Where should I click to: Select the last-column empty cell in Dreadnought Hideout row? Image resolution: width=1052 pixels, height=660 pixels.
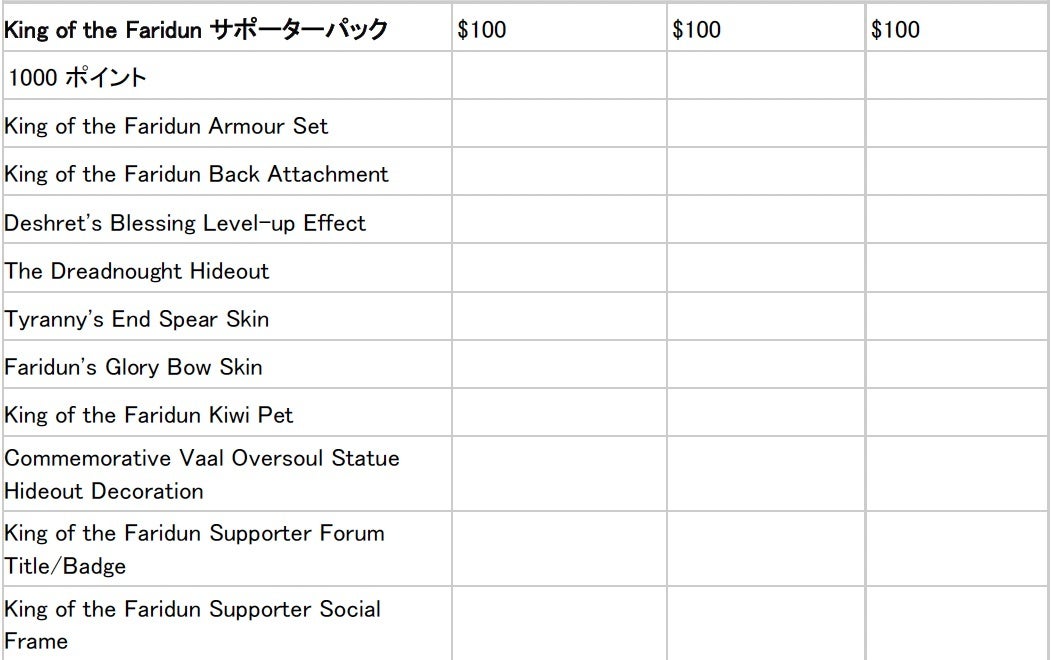(x=957, y=271)
